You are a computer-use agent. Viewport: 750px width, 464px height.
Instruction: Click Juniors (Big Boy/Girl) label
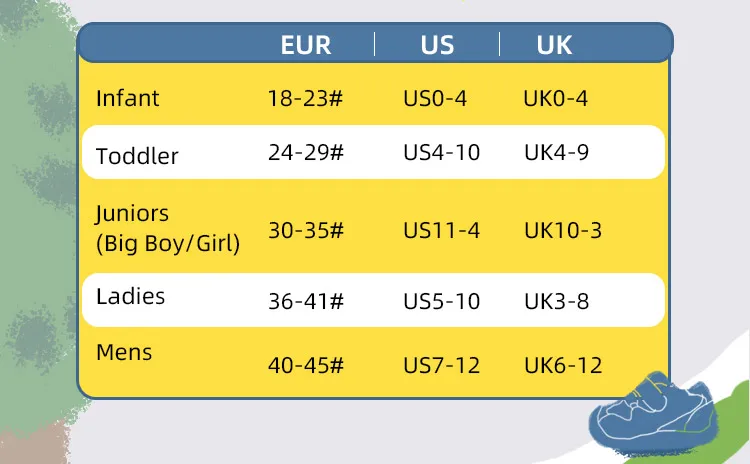pos(167,227)
